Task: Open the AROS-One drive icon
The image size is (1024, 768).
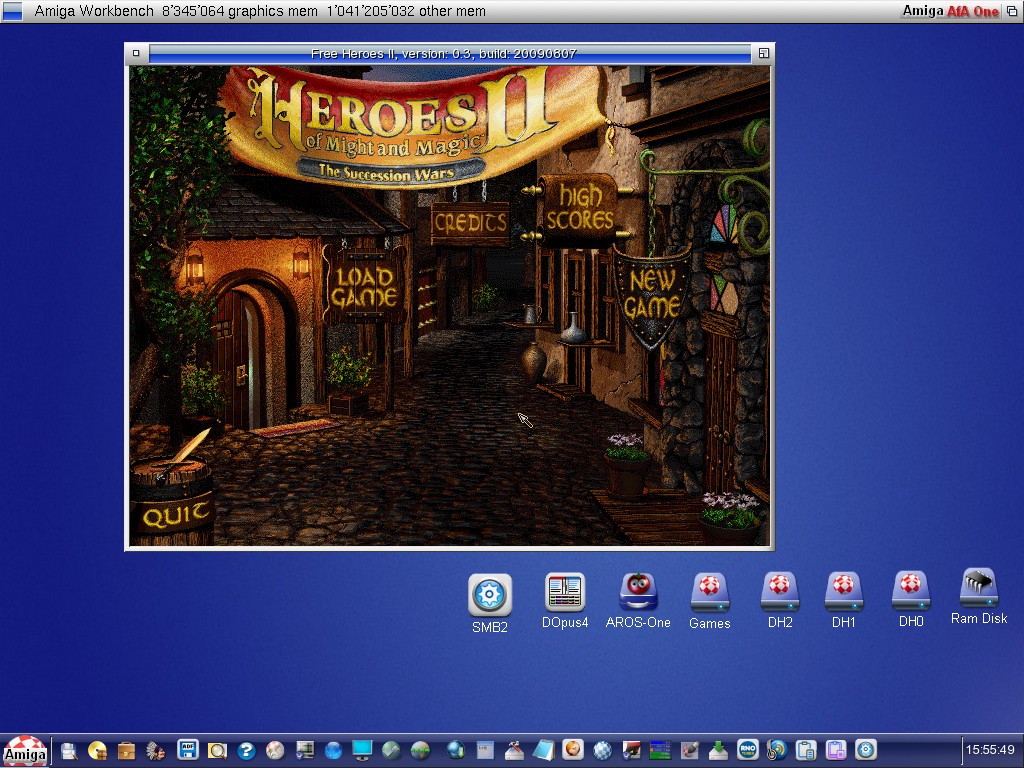Action: pyautogui.click(x=638, y=594)
